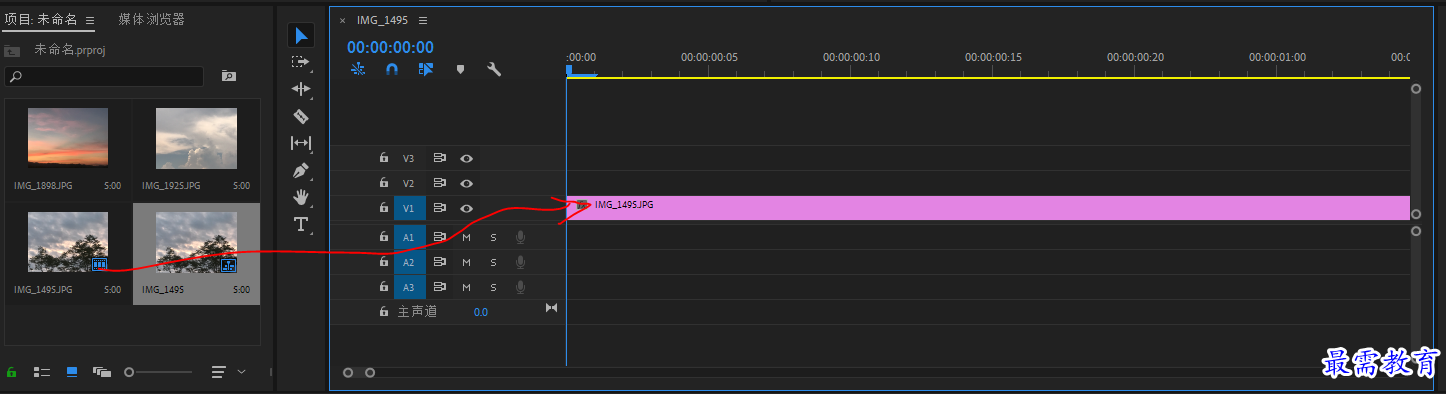Click the timeline playhead marker
This screenshot has width=1446, height=394.
pos(570,71)
